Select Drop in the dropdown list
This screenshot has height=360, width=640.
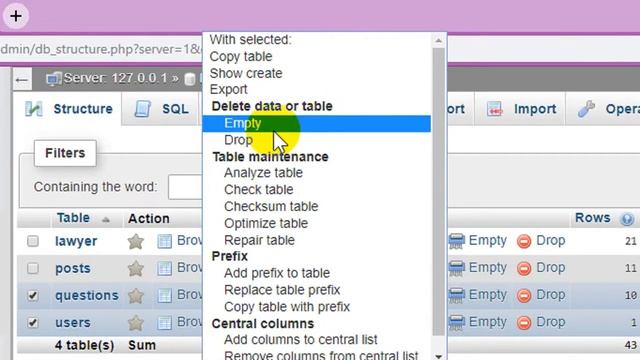[x=316, y=140]
